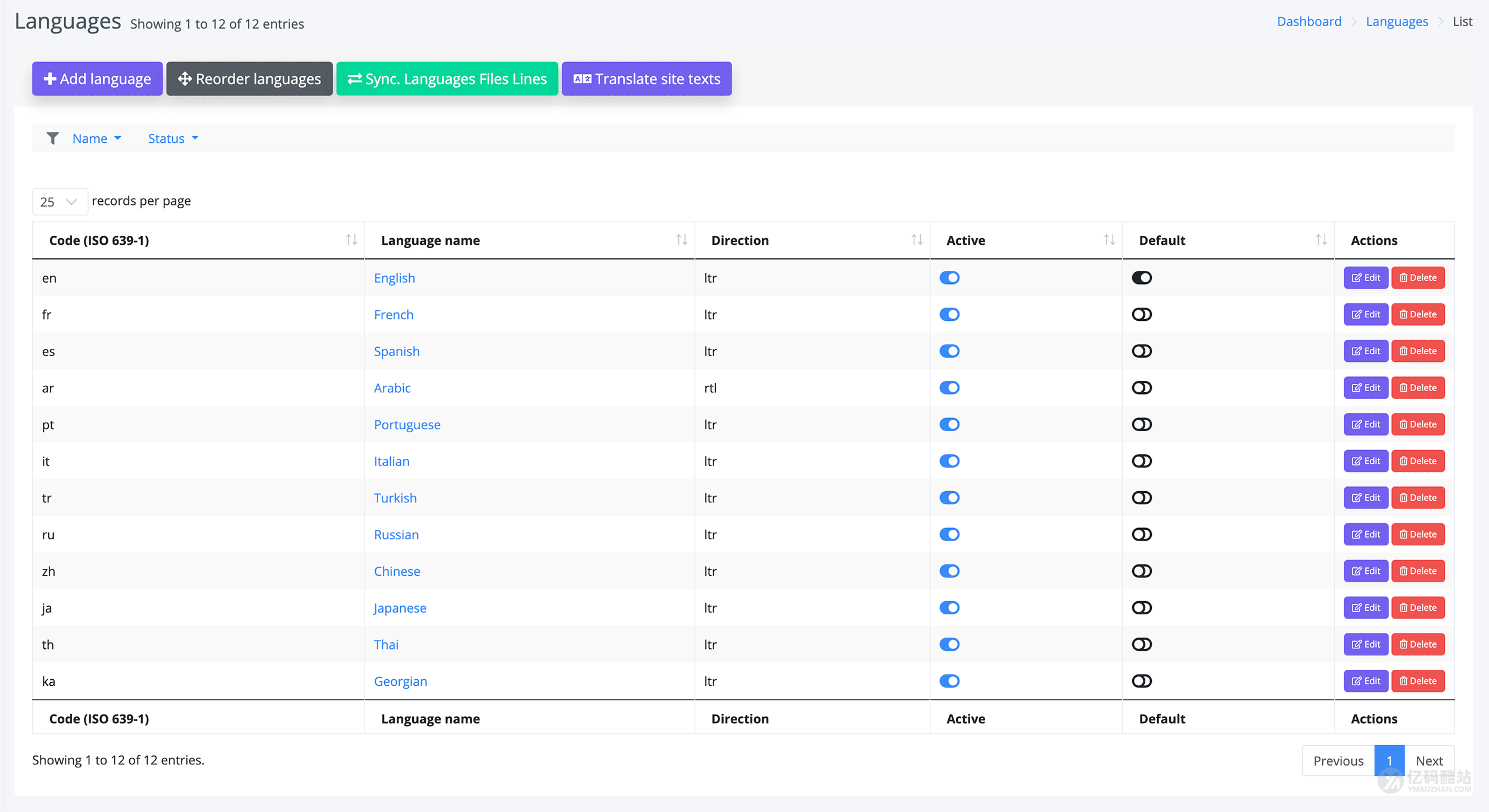This screenshot has height=812, width=1489.
Task: Click the Default column sort arrows
Action: click(x=1321, y=240)
